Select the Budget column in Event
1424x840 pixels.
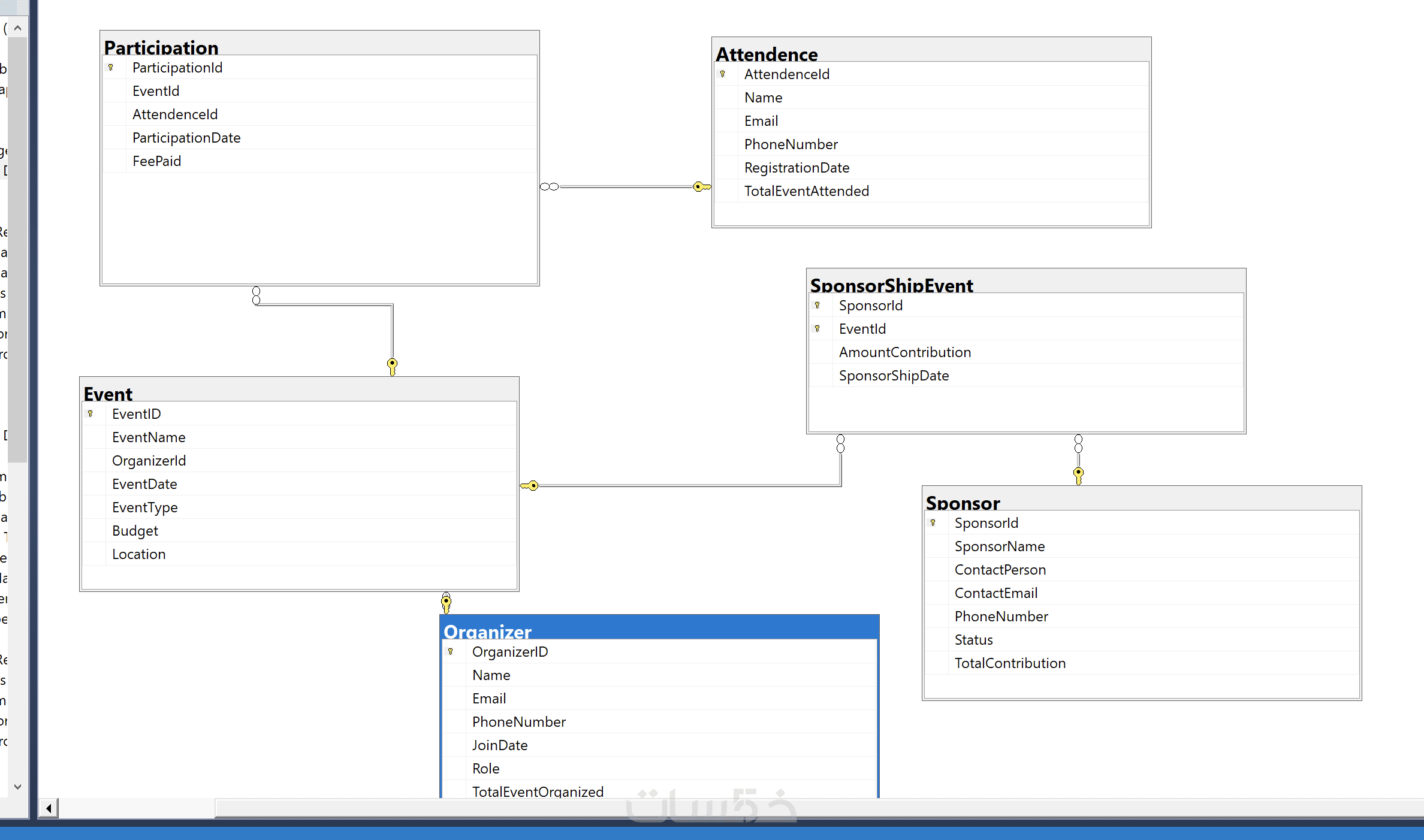[x=135, y=531]
